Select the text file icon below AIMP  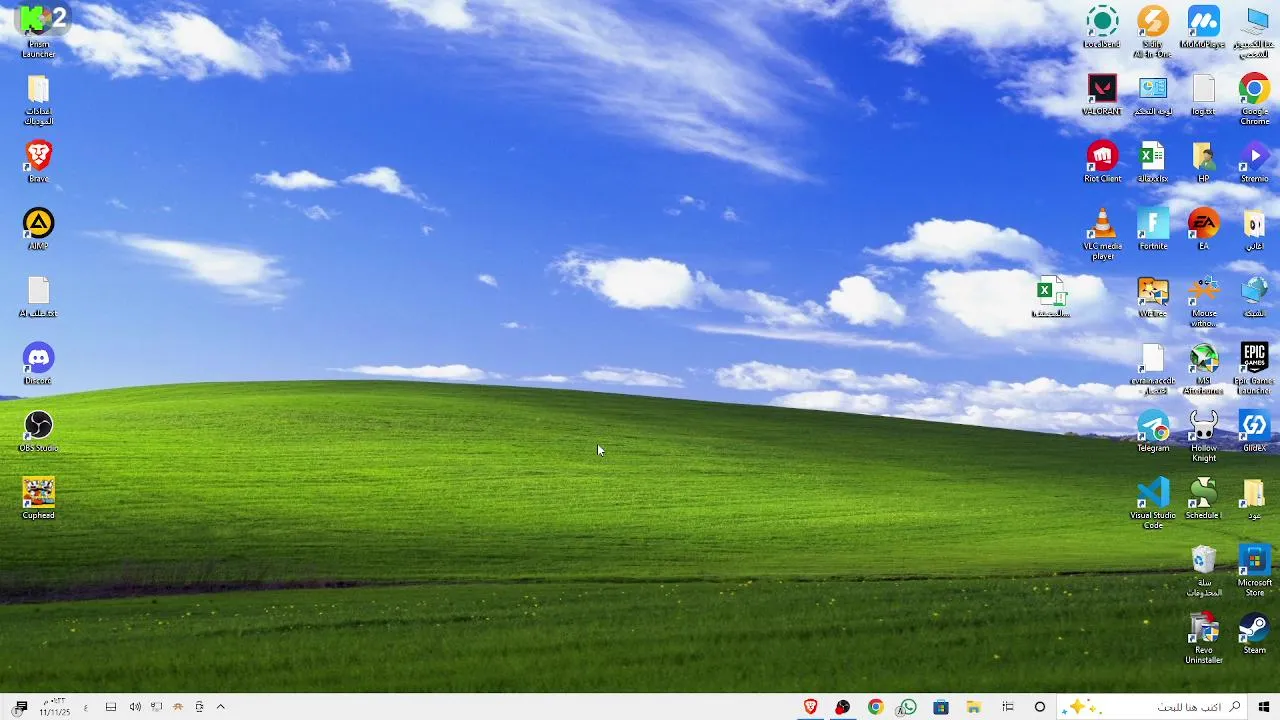38,296
